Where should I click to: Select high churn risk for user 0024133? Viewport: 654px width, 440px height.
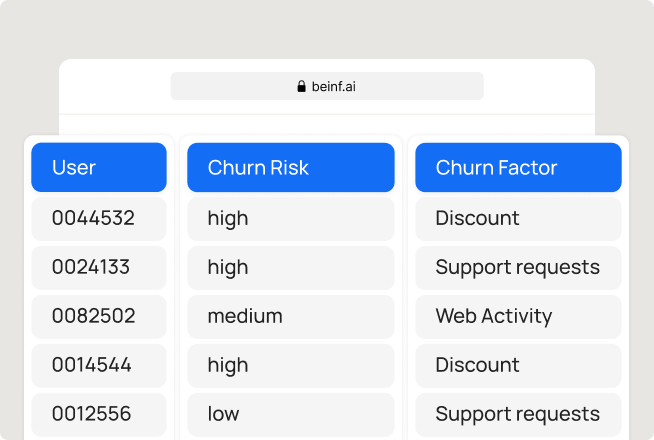(x=290, y=267)
